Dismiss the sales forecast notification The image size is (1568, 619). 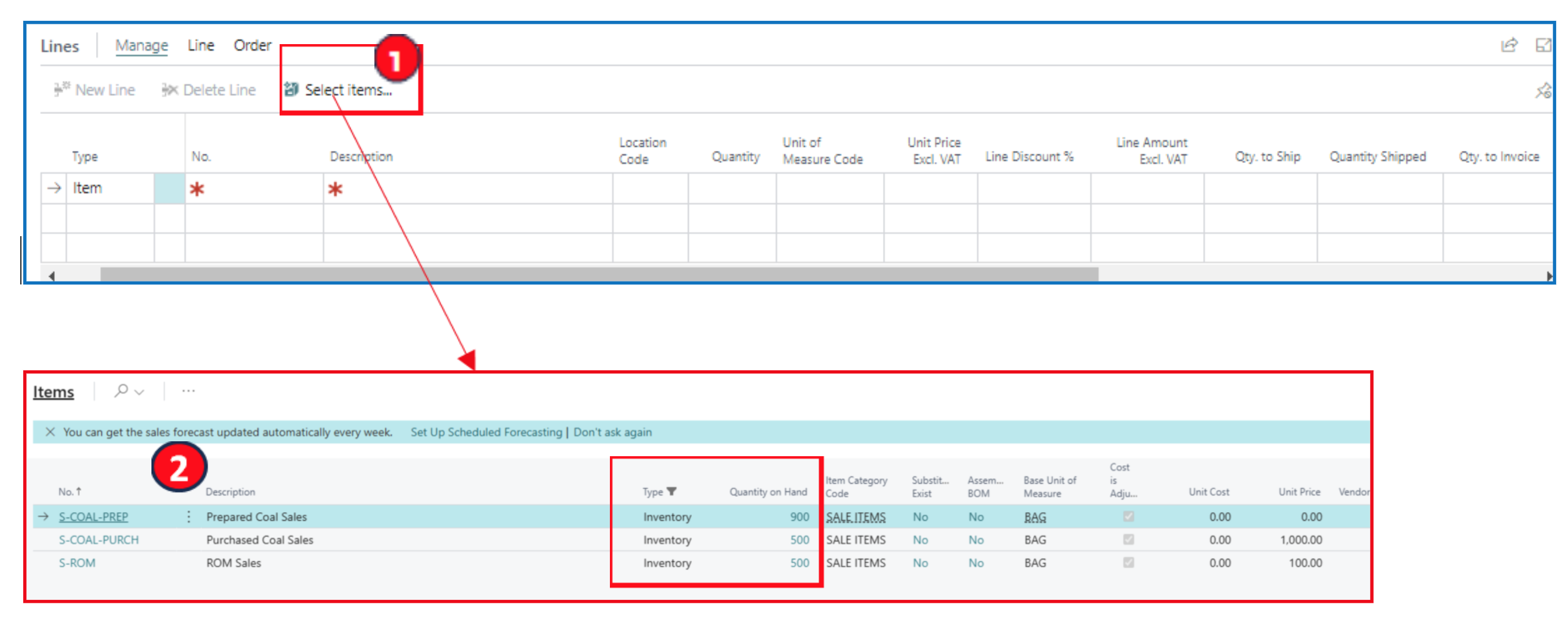pyautogui.click(x=51, y=432)
